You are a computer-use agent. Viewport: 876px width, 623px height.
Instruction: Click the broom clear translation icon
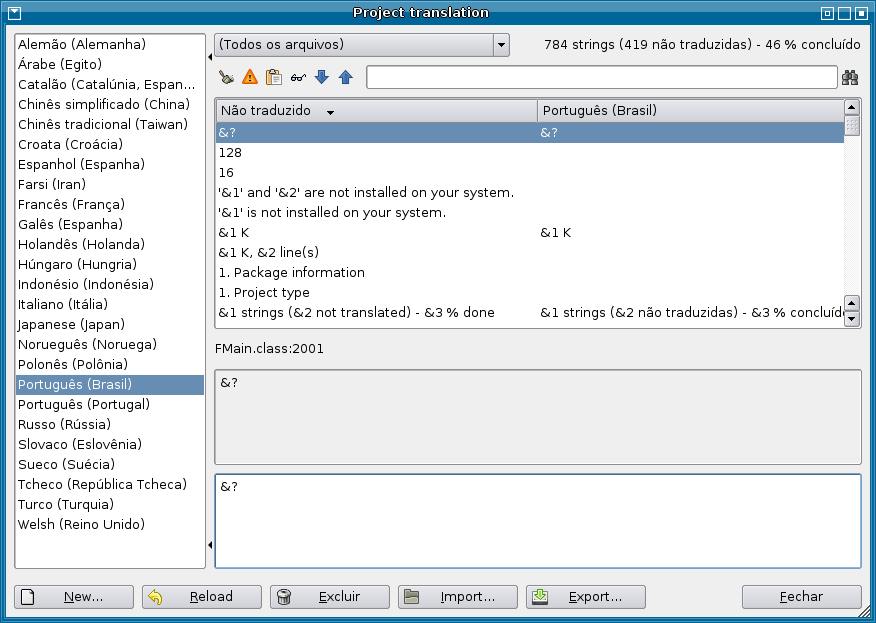point(226,77)
